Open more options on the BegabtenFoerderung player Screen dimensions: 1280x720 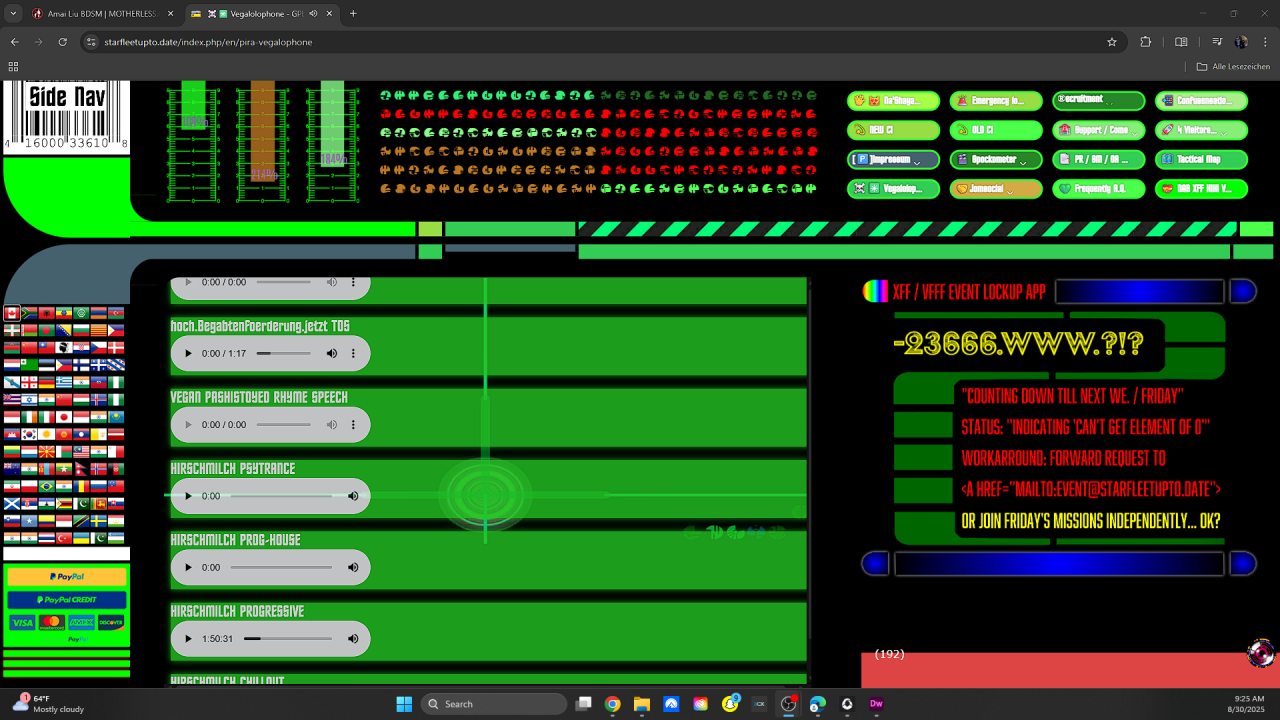[353, 354]
